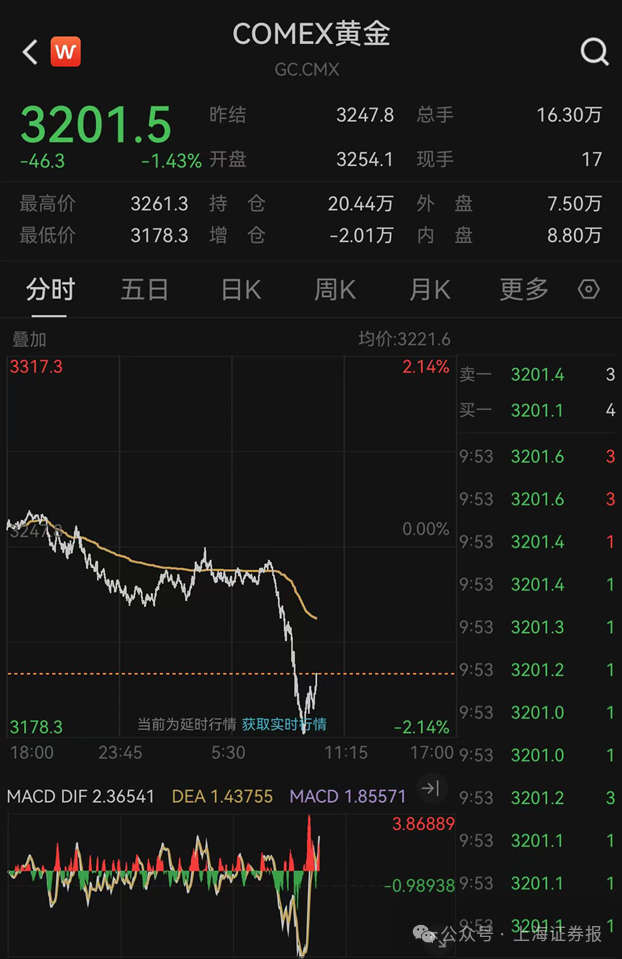Switch to the 日K chart tab
The height and width of the screenshot is (959, 622).
click(240, 290)
